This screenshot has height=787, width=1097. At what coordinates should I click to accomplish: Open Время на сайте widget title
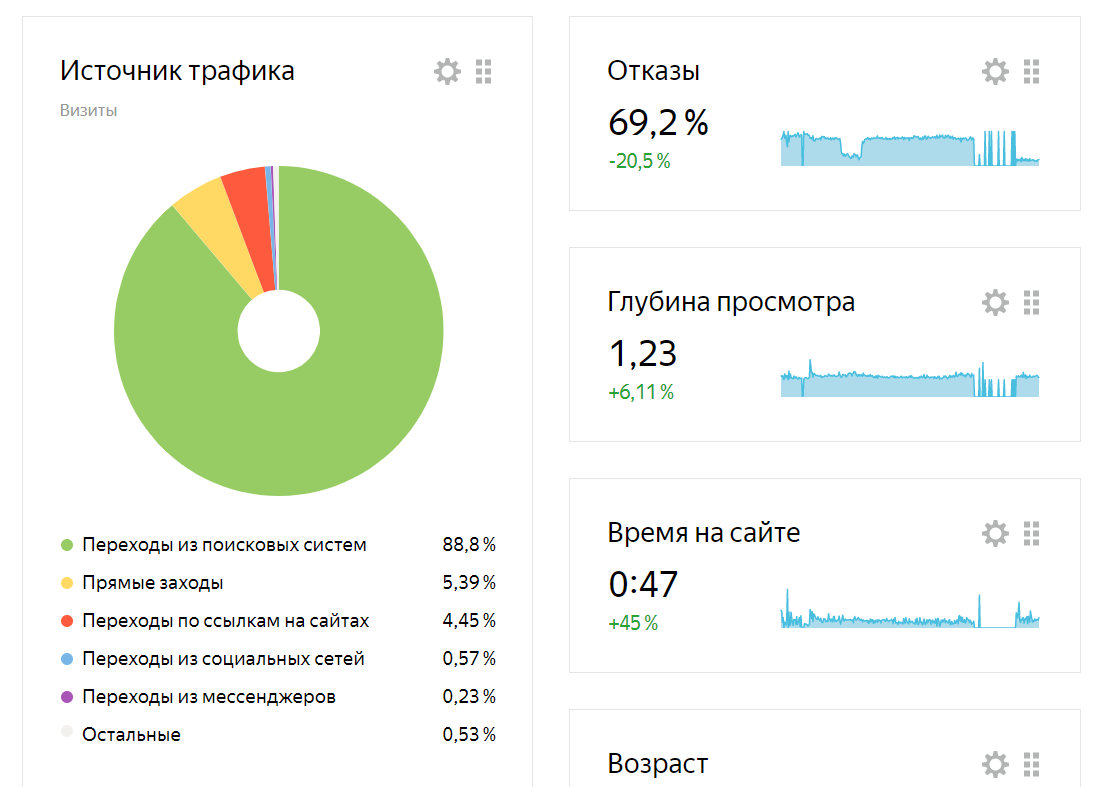[704, 533]
